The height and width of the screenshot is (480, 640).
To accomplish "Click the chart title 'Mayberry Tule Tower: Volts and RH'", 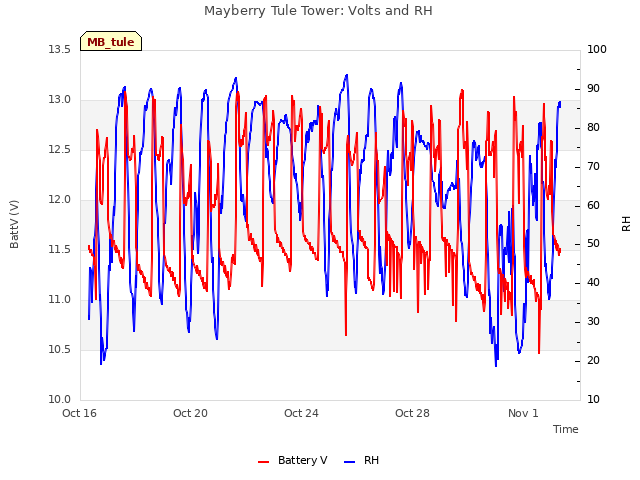I will [x=318, y=11].
